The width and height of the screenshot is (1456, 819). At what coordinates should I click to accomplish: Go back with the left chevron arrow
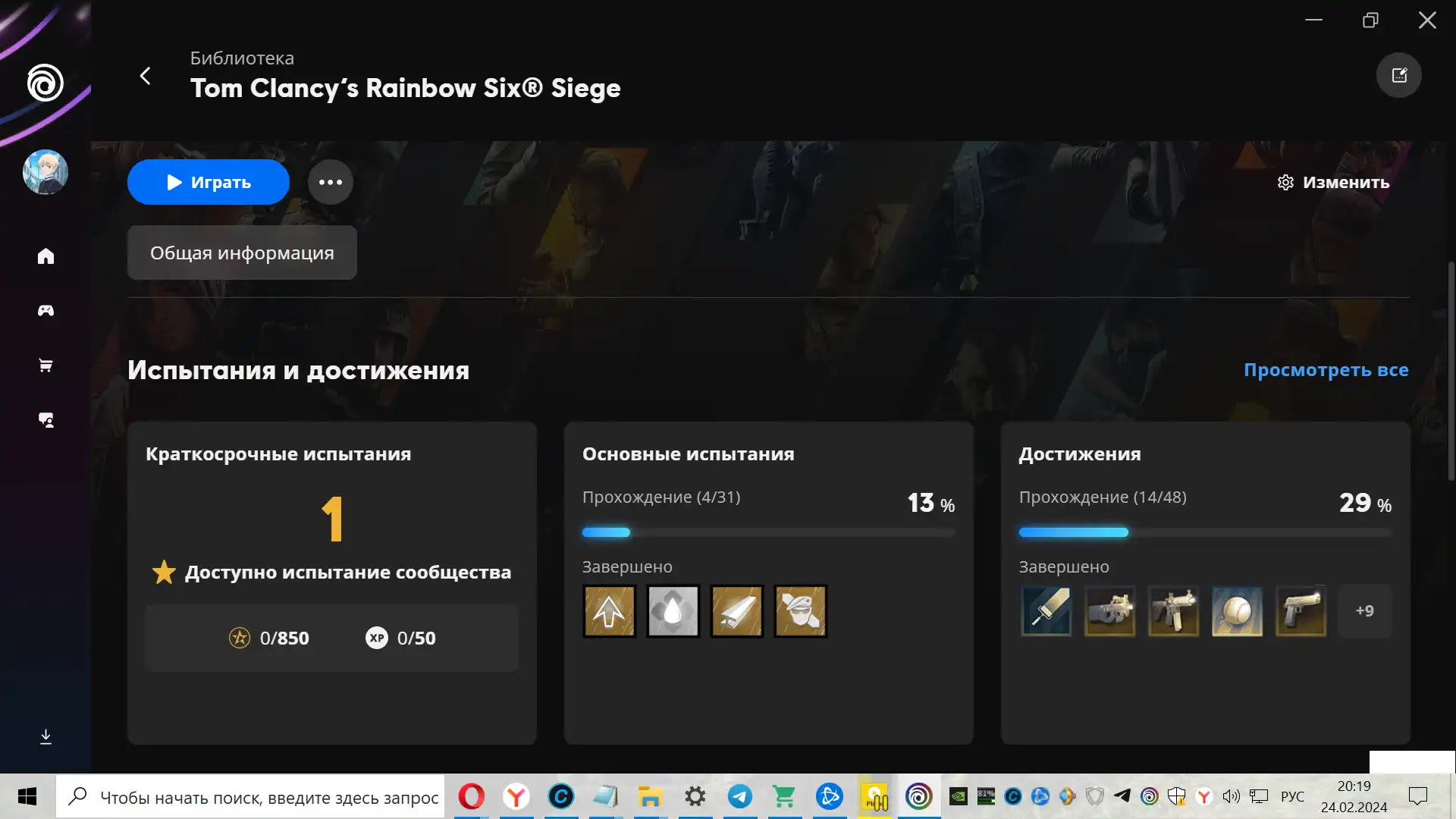(x=146, y=76)
